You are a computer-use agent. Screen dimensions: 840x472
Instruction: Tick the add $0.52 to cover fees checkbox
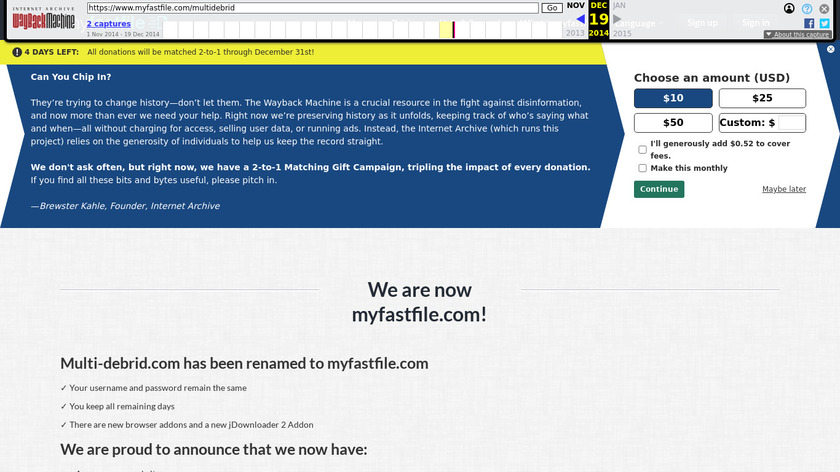pyautogui.click(x=642, y=149)
